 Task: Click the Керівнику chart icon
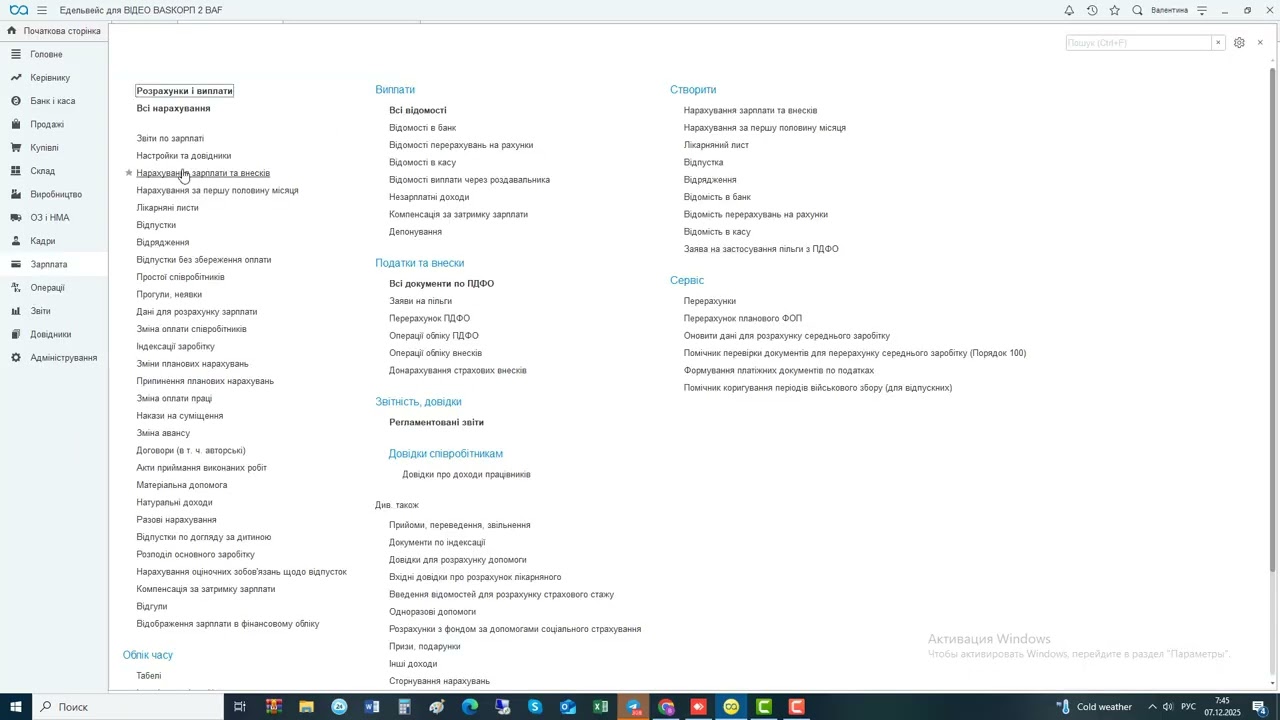pos(16,77)
